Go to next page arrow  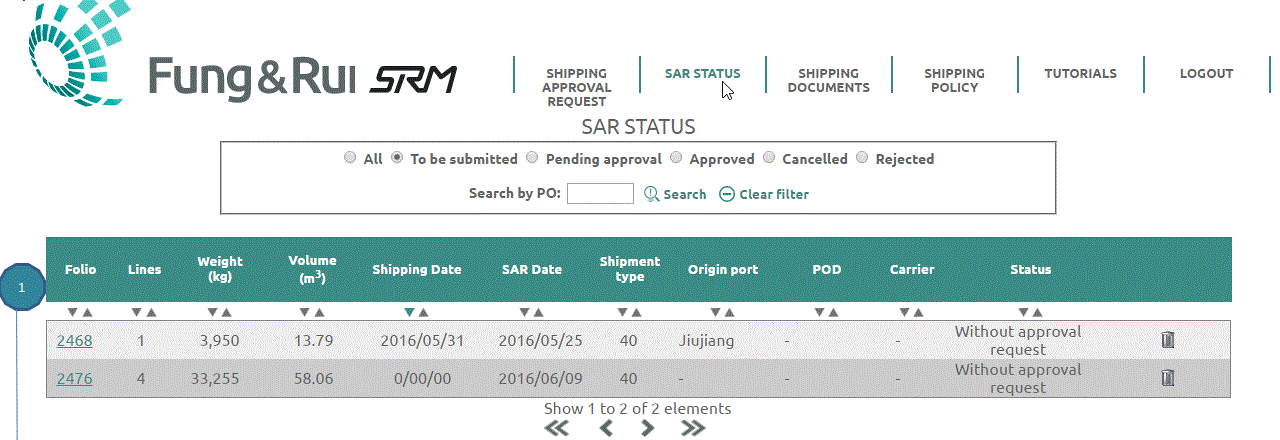pyautogui.click(x=648, y=428)
